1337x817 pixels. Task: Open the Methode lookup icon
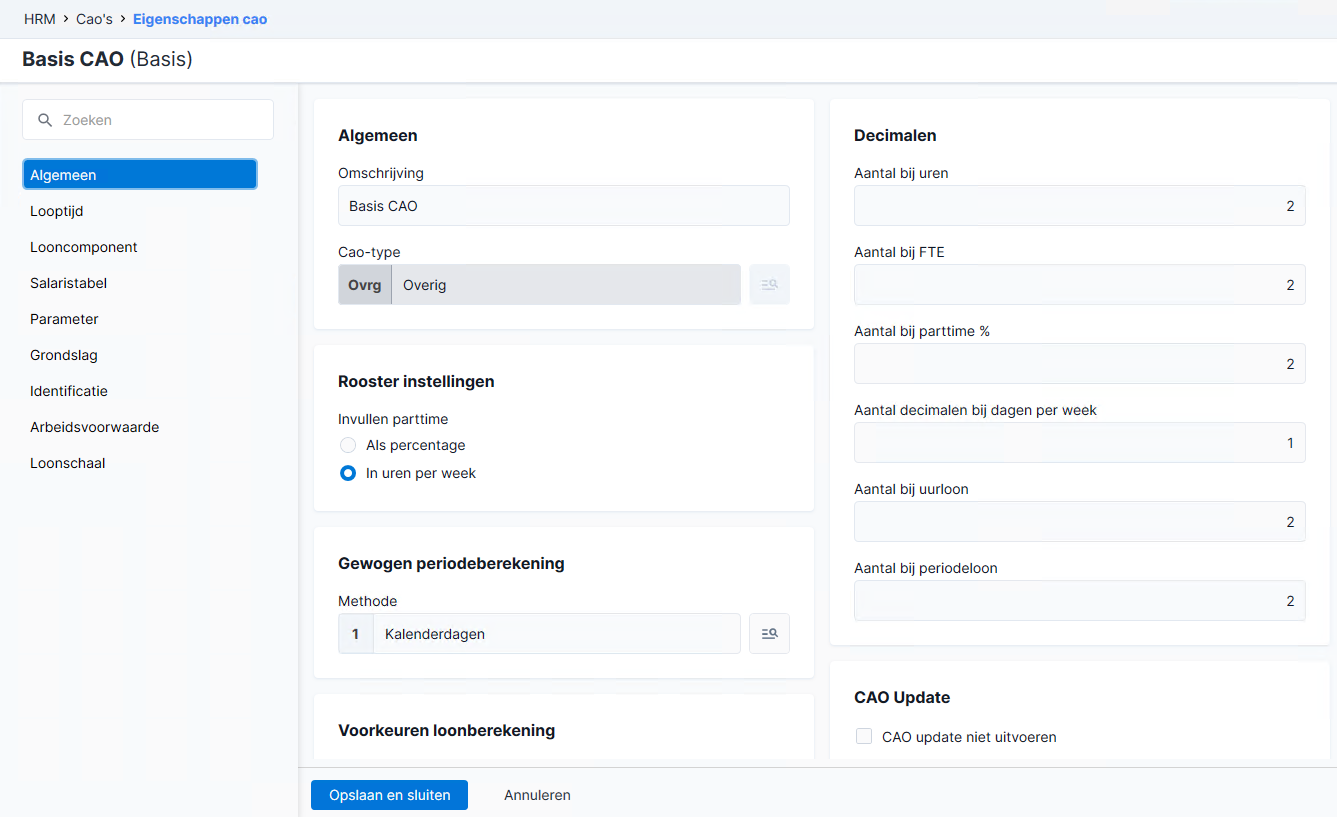tap(769, 634)
